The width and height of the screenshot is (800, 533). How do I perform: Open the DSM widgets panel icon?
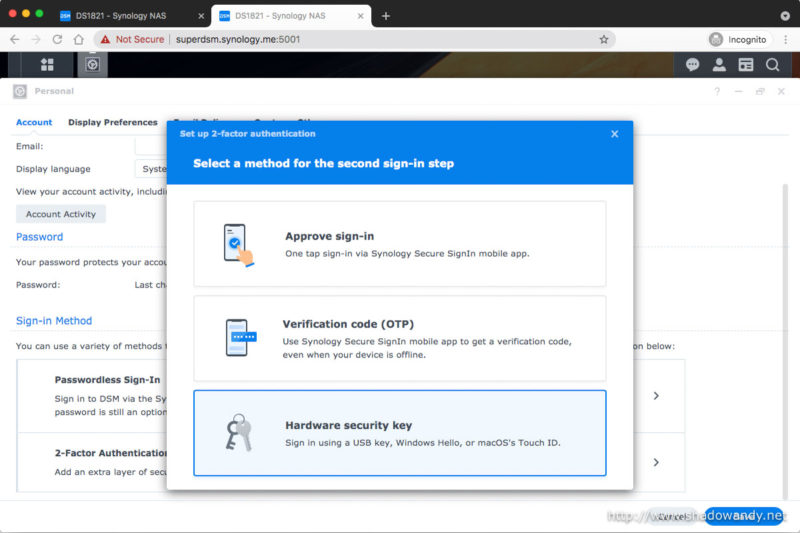click(x=745, y=64)
